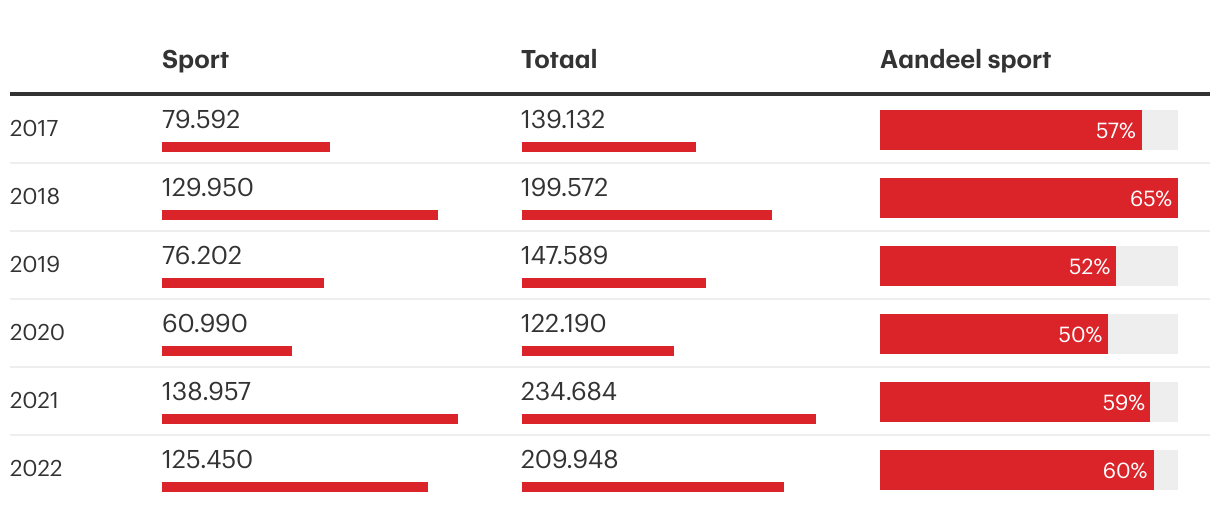The image size is (1220, 512).
Task: Click the Sport value 79.592
Action: point(201,120)
